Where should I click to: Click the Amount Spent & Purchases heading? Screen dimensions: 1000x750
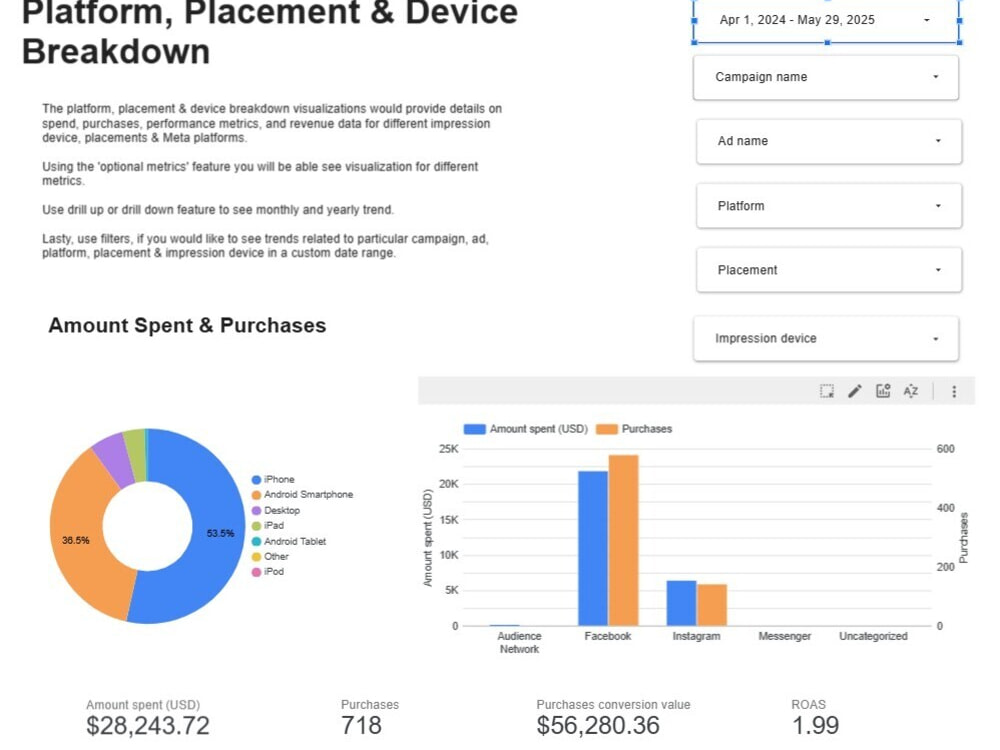[188, 326]
